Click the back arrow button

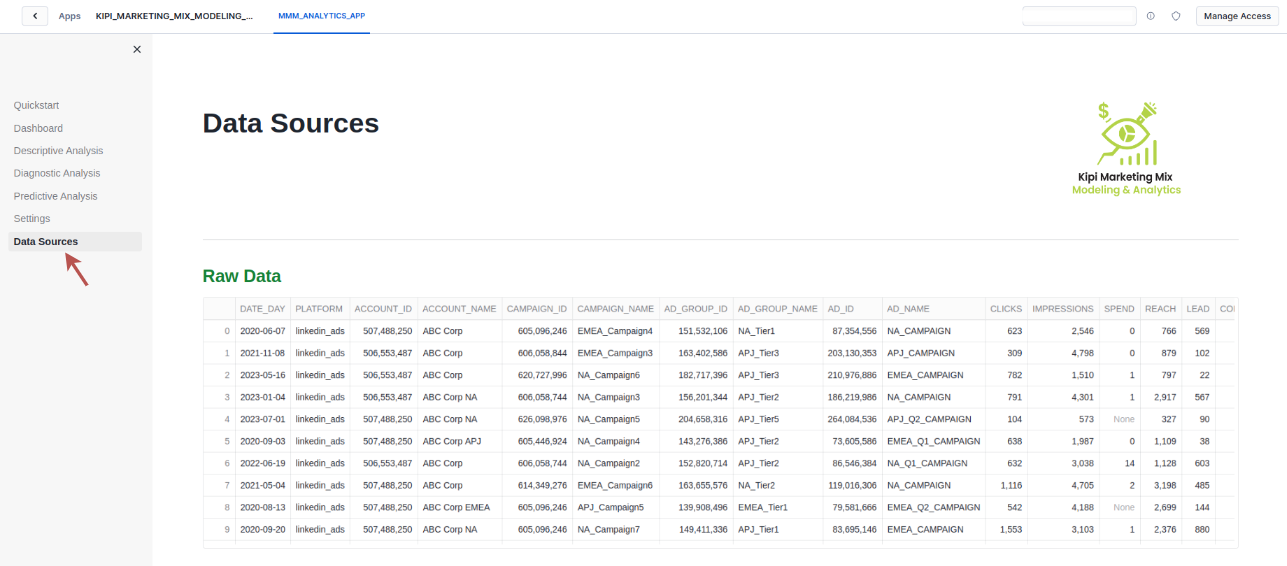35,16
